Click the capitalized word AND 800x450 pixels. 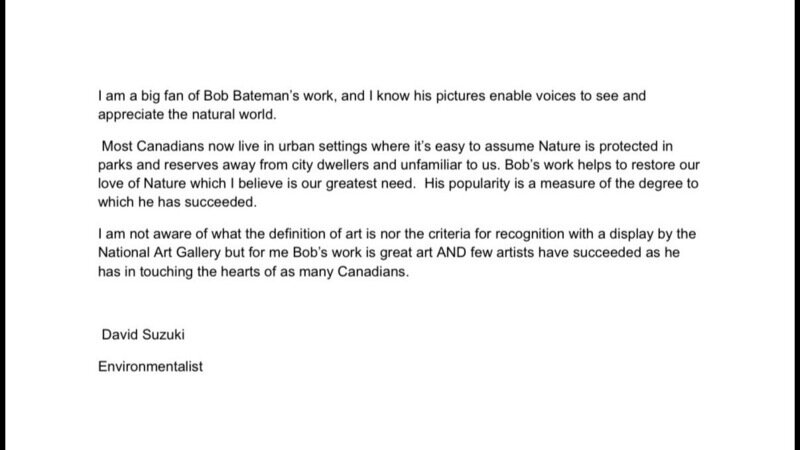(x=451, y=253)
